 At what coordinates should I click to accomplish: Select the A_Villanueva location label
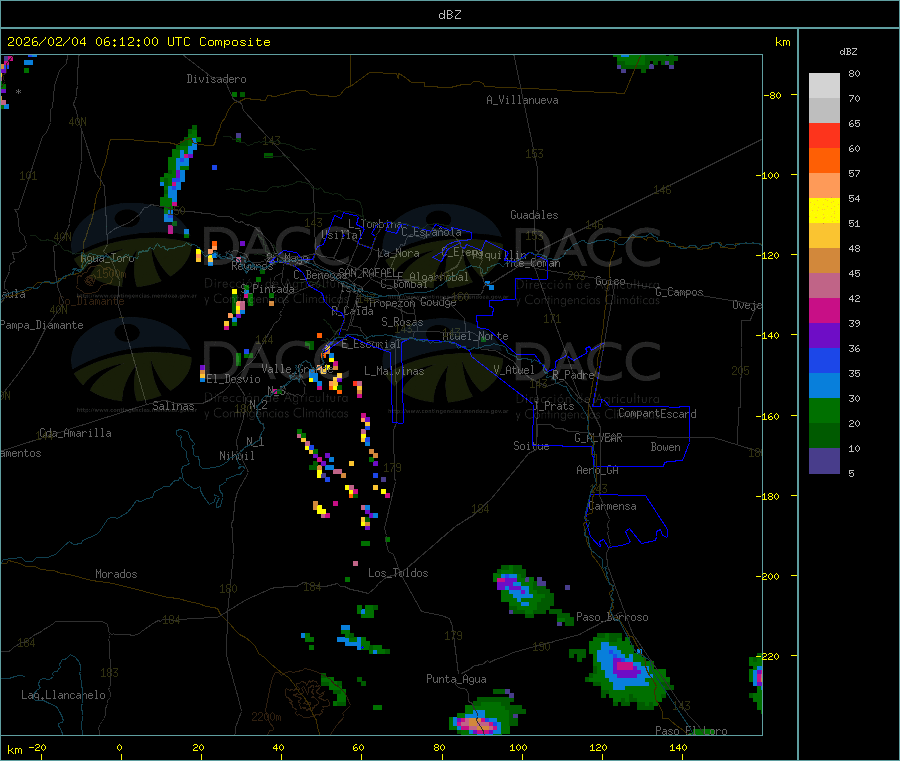tap(522, 100)
